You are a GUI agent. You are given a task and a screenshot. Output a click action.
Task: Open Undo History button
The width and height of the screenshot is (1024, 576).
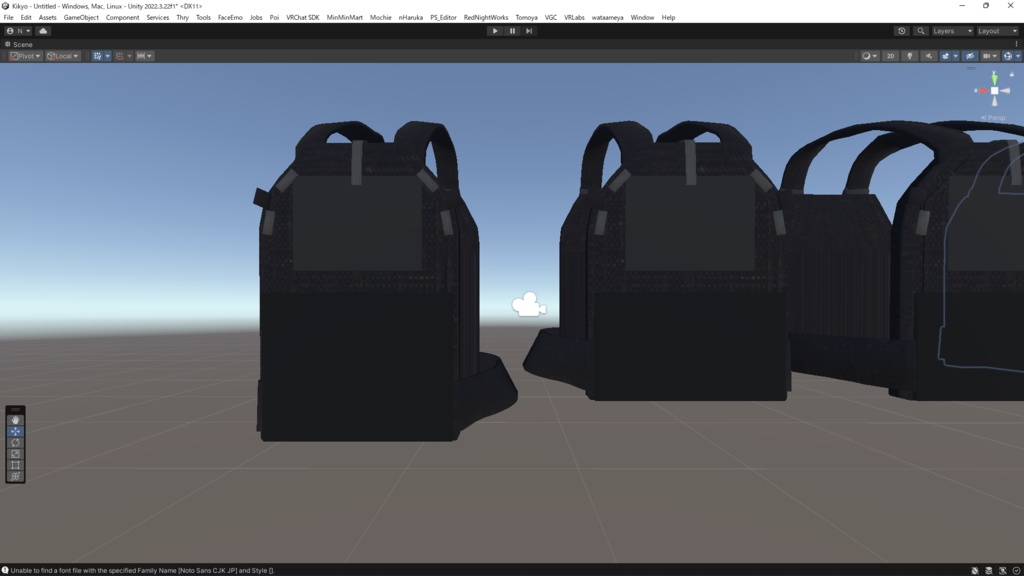point(902,31)
